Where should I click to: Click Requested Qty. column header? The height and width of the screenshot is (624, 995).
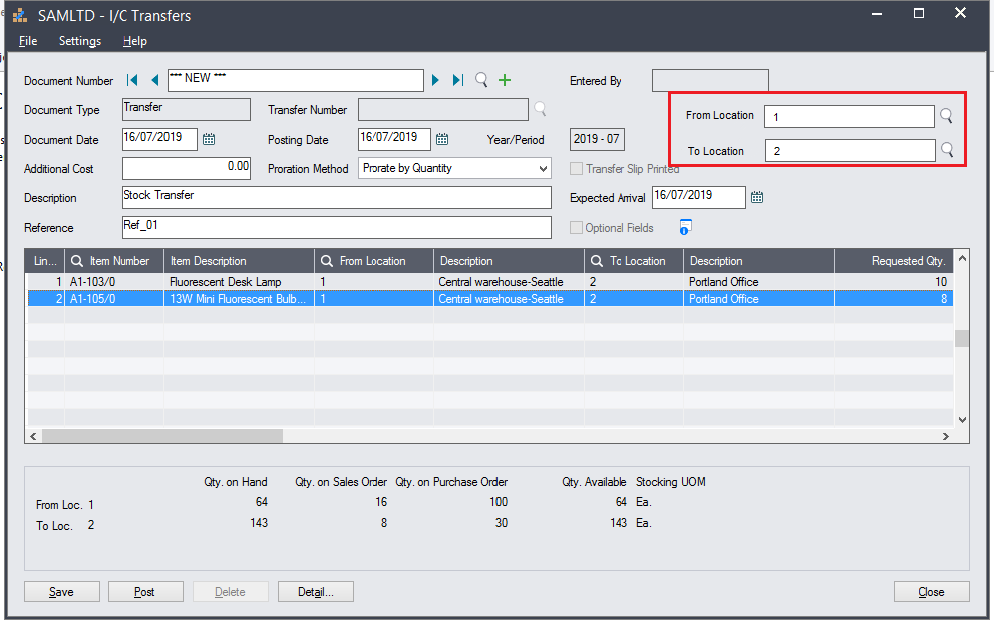point(894,261)
